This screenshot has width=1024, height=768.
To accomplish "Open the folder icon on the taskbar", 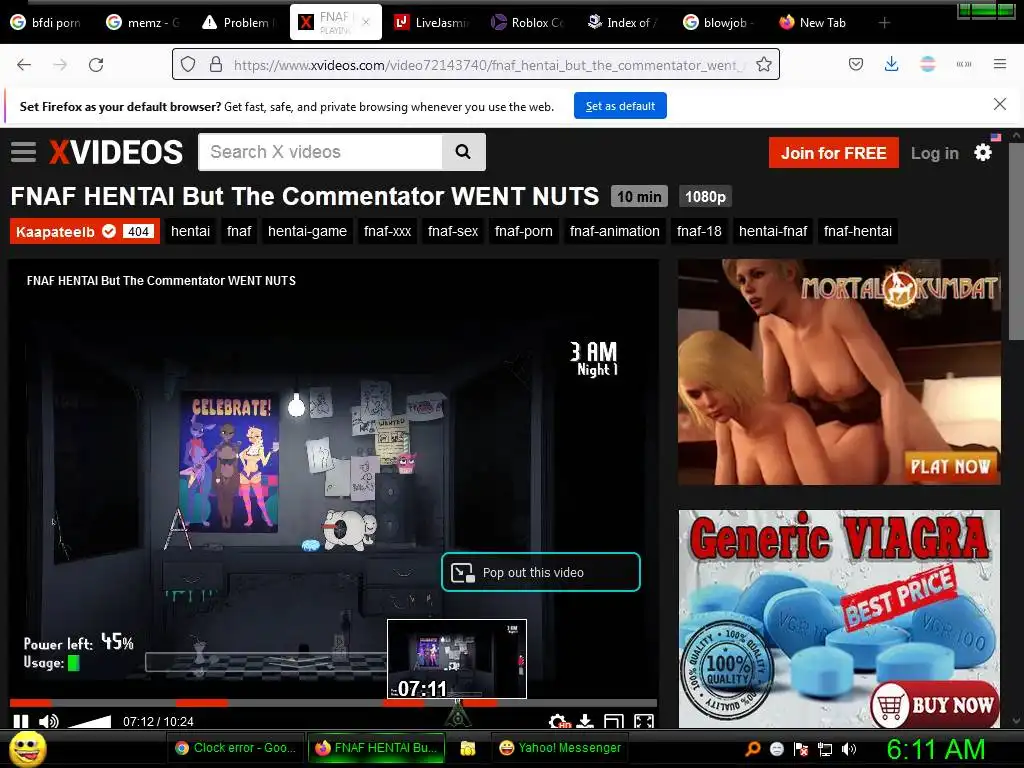I will (468, 748).
